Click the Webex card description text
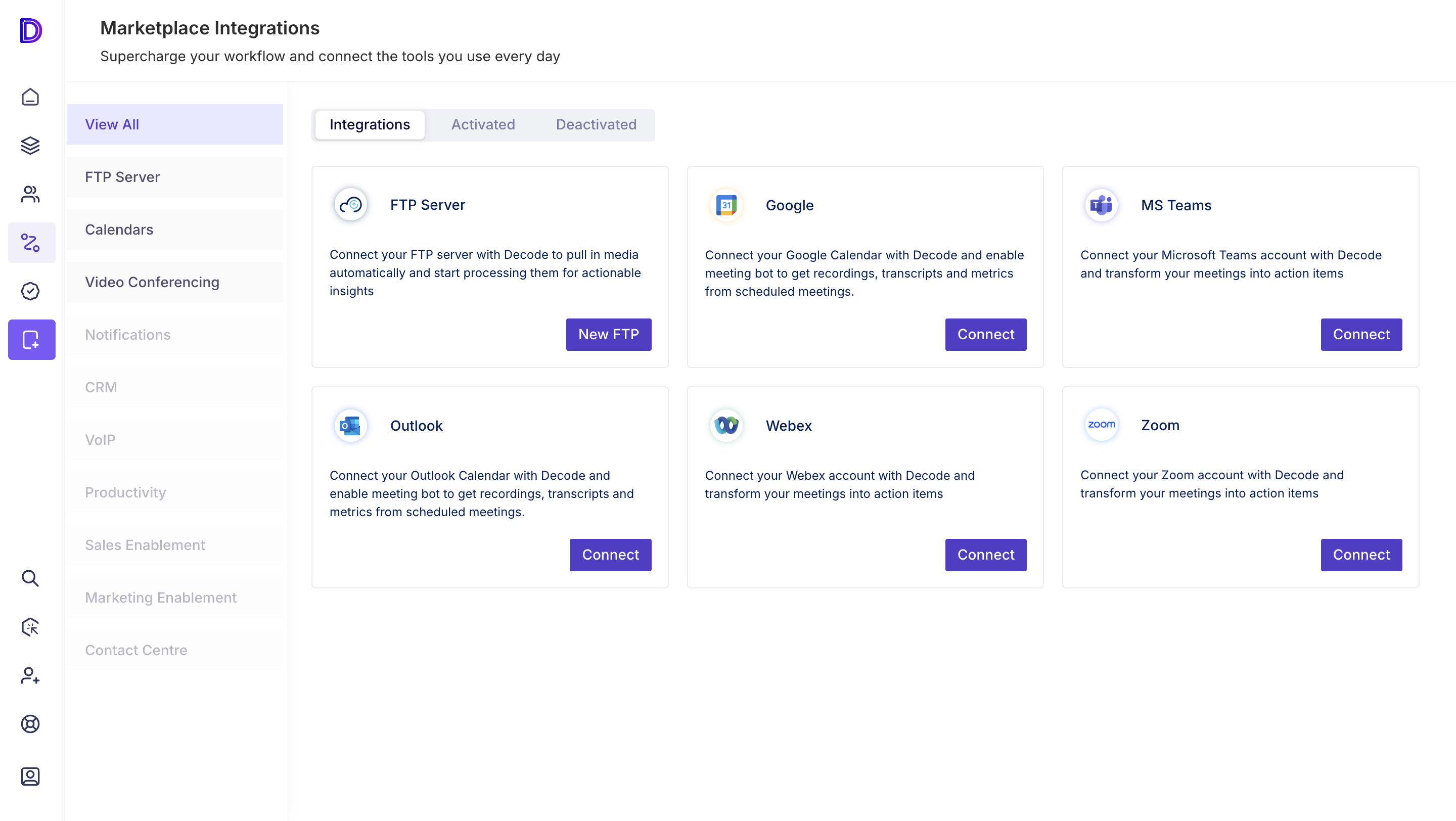Image resolution: width=1456 pixels, height=821 pixels. tap(840, 484)
